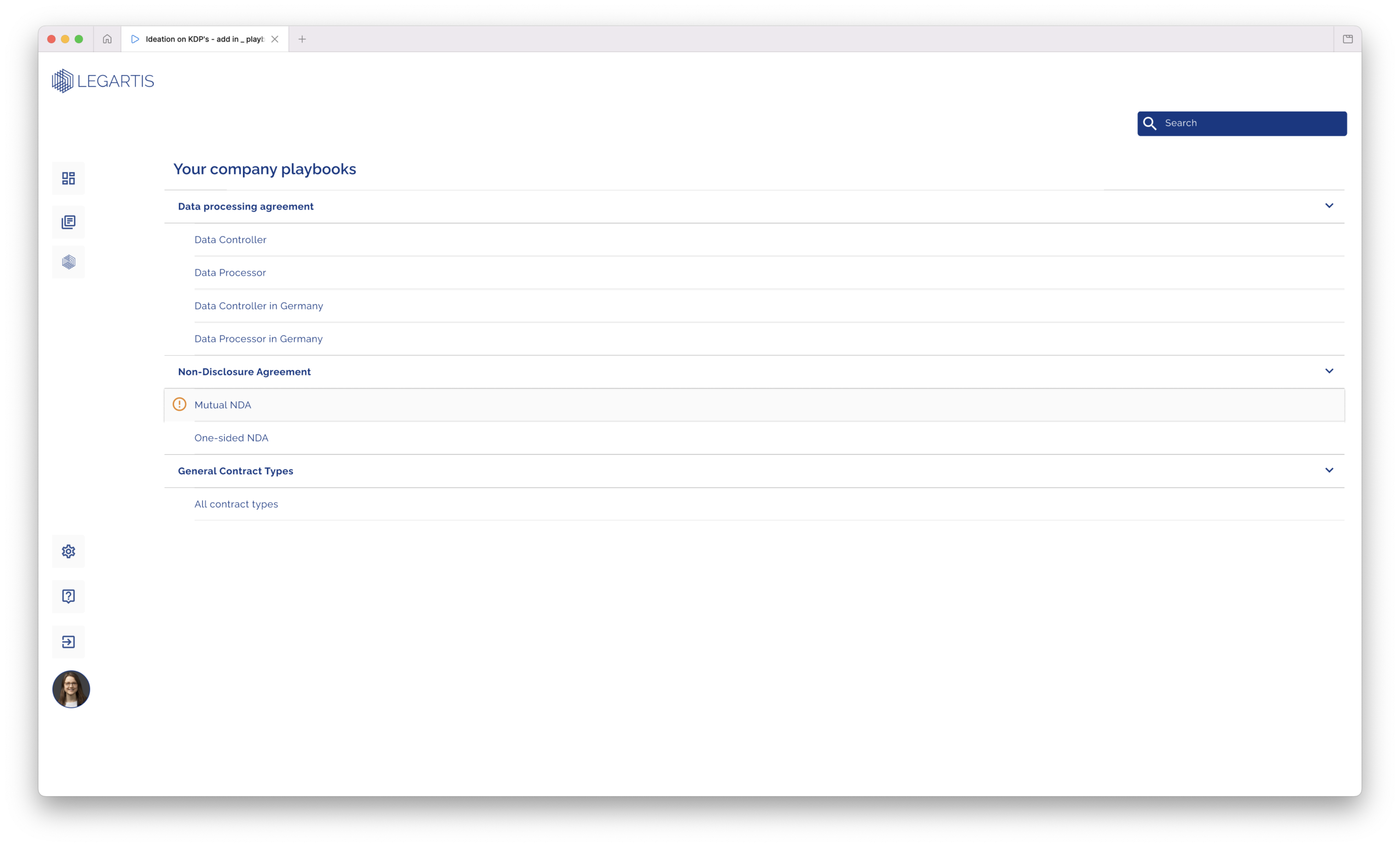This screenshot has height=847, width=1400.
Task: Click the magnifier icon in search bar
Action: (x=1150, y=123)
